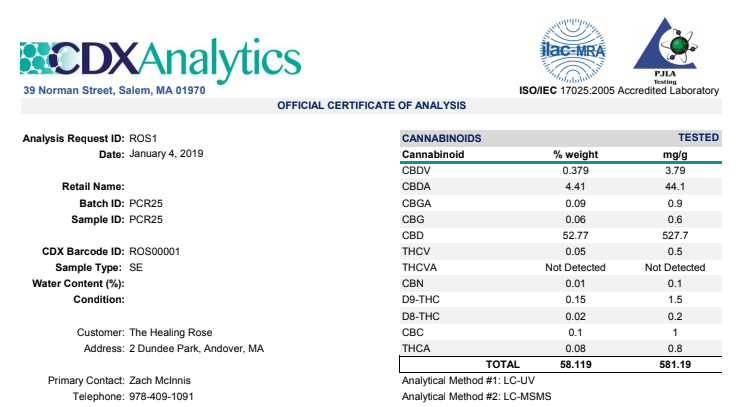Select the CBGA row name
The height and width of the screenshot is (407, 738).
coord(417,203)
